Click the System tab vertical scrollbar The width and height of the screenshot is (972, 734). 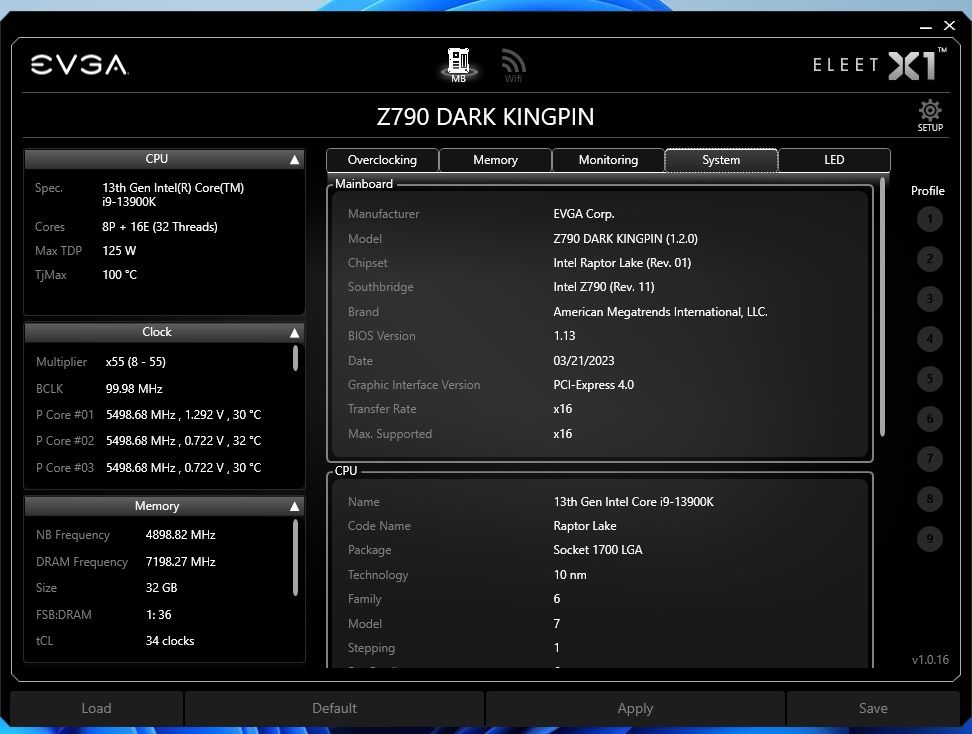point(882,307)
